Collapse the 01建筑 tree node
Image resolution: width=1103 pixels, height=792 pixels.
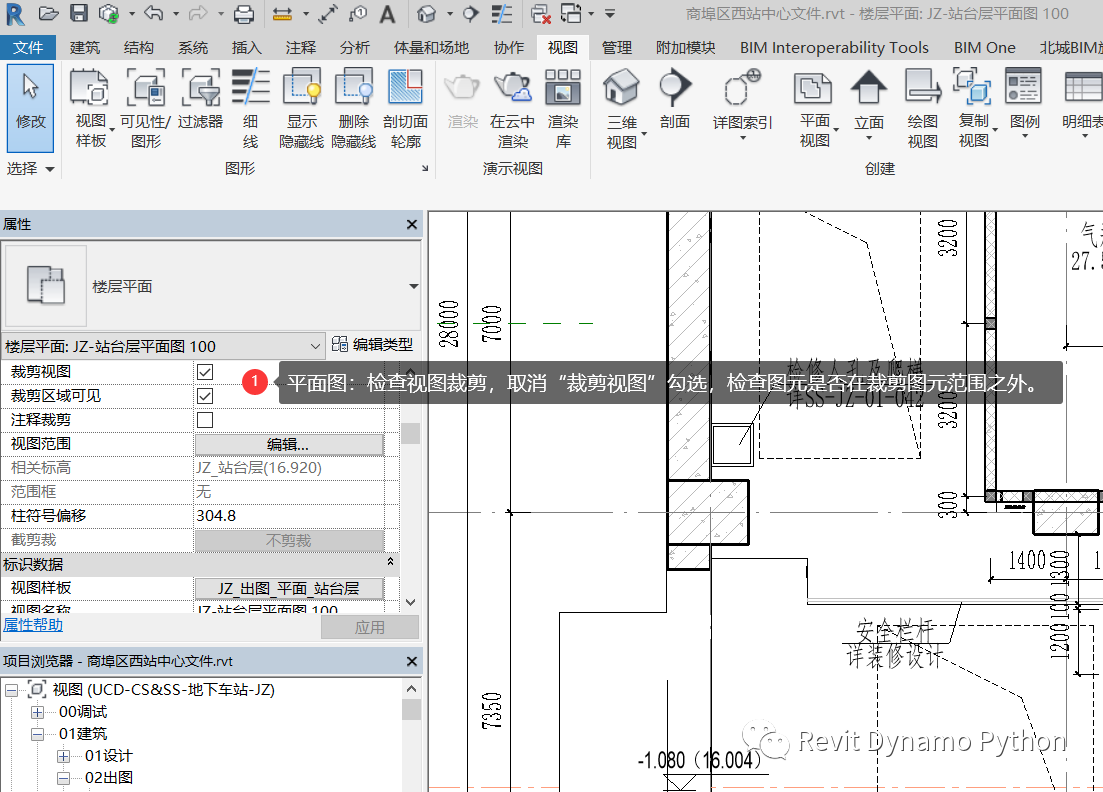[x=37, y=734]
